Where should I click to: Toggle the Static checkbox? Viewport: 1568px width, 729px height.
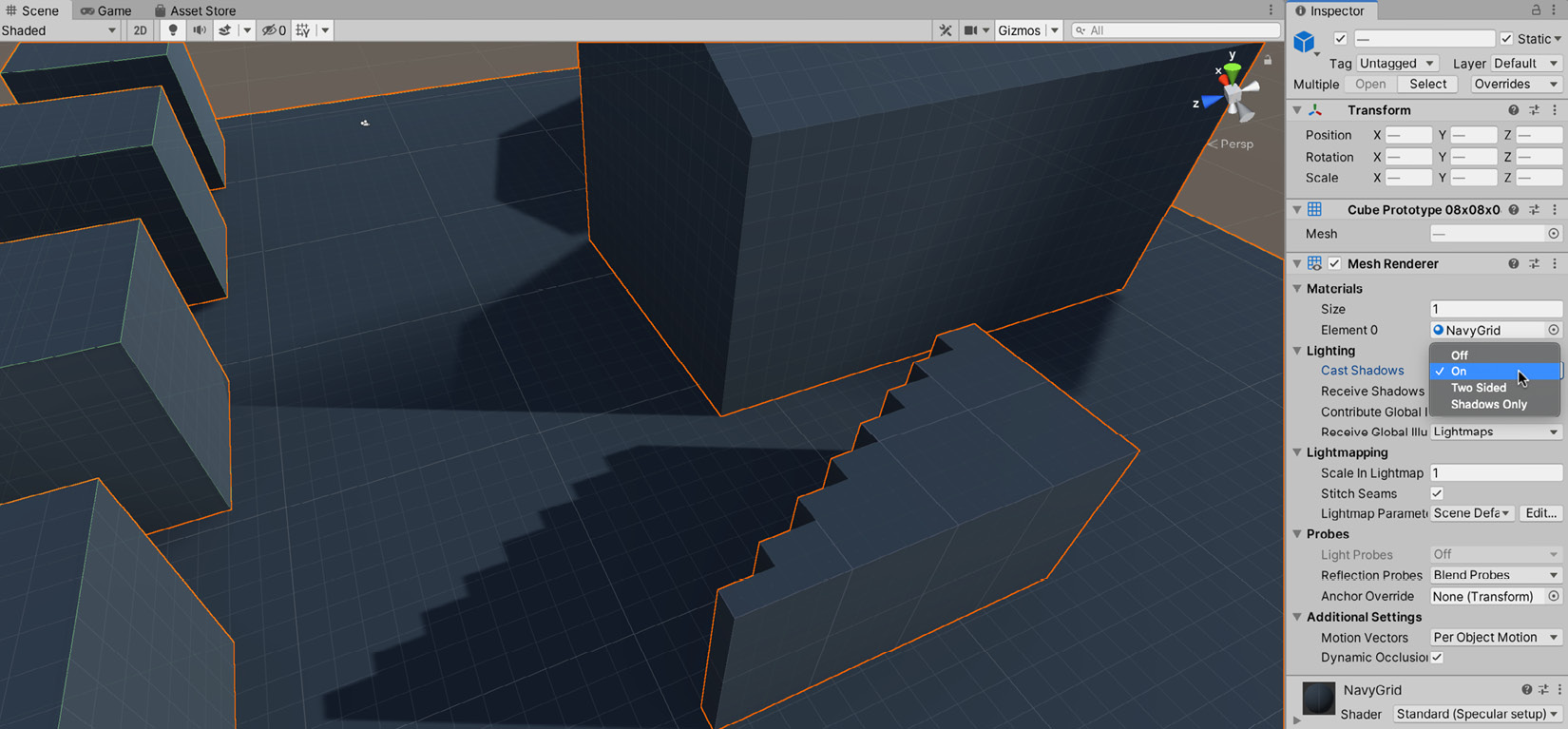1506,39
